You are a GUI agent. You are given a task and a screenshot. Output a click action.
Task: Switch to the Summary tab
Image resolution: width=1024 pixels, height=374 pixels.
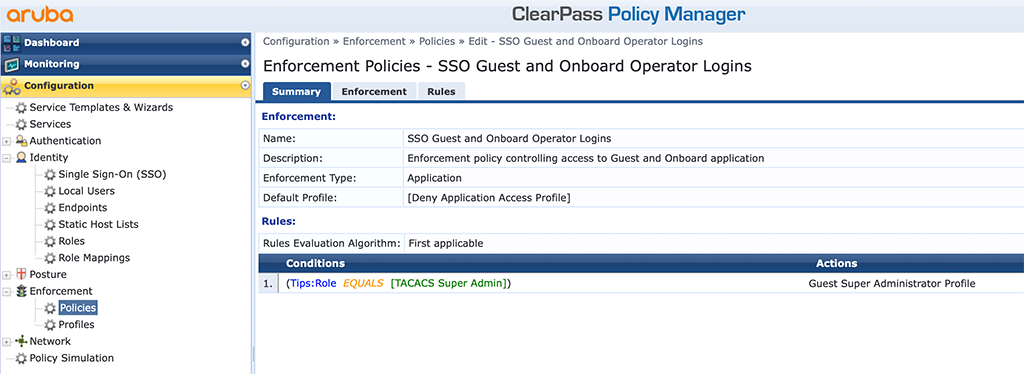pos(296,91)
